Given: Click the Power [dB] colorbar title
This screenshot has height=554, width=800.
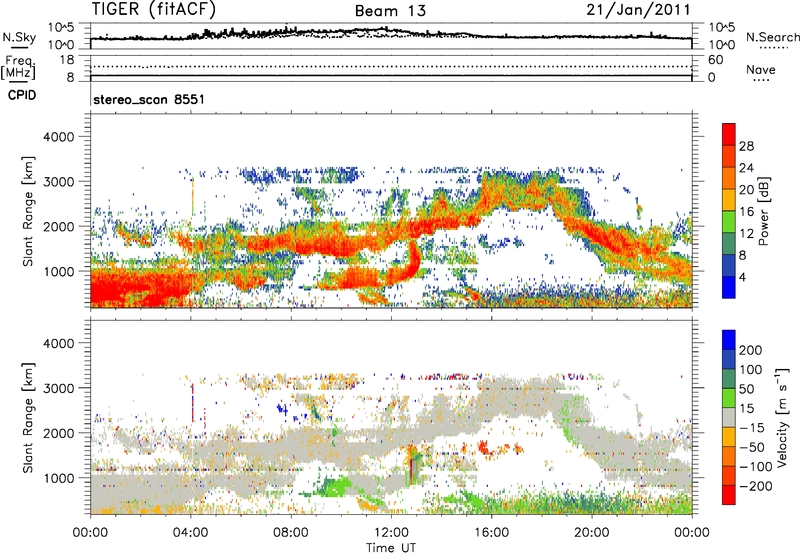Looking at the screenshot, I should click(763, 211).
